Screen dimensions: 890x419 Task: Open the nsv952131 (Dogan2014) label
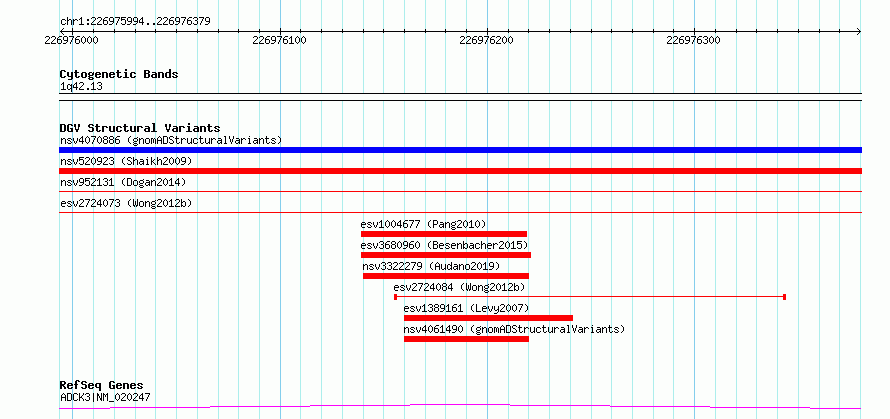click(123, 182)
